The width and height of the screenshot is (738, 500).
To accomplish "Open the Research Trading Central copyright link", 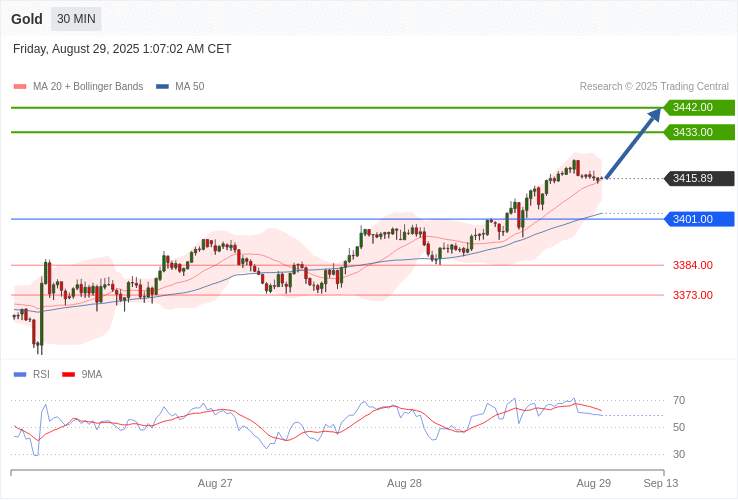I will tap(654, 87).
